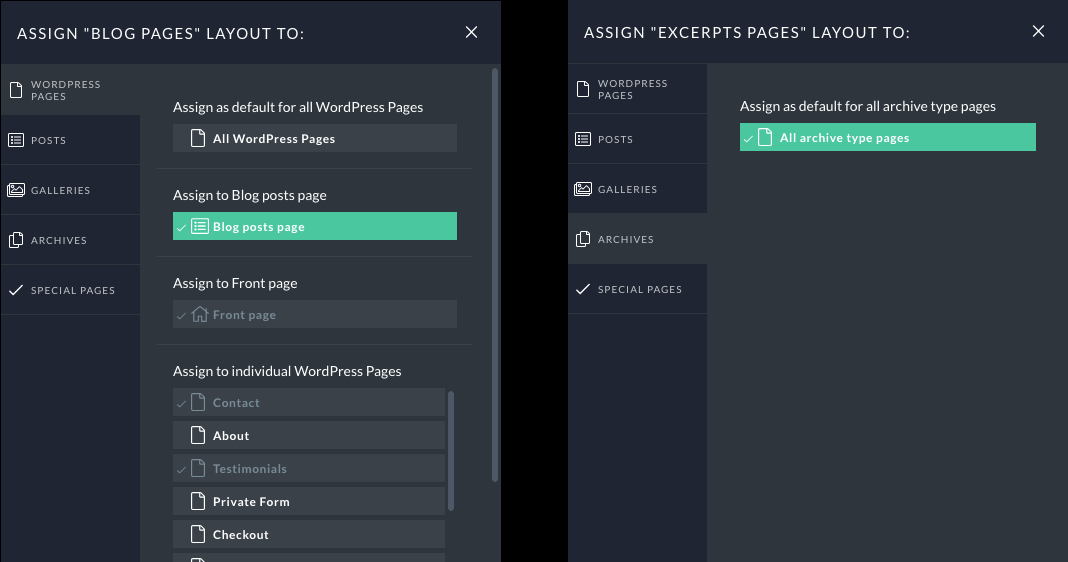The height and width of the screenshot is (562, 1068).
Task: Assign layout to All WordPress Pages
Action: pos(315,138)
